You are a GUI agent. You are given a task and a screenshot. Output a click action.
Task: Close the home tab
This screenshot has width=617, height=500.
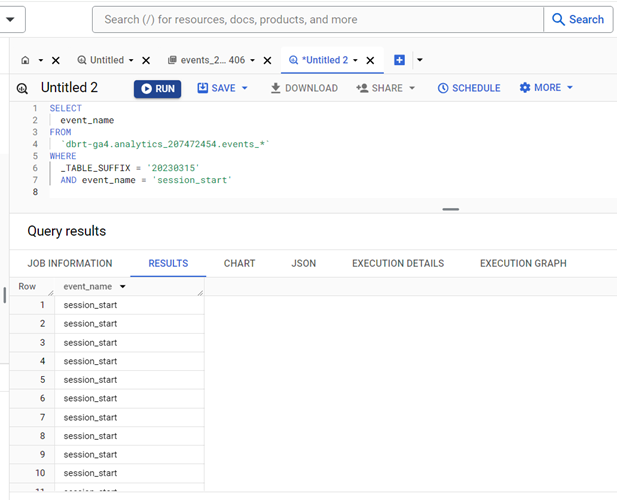click(56, 60)
